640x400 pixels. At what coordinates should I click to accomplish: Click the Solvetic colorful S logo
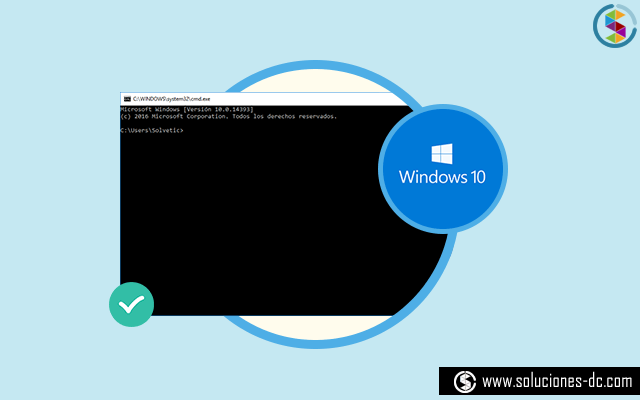(615, 26)
